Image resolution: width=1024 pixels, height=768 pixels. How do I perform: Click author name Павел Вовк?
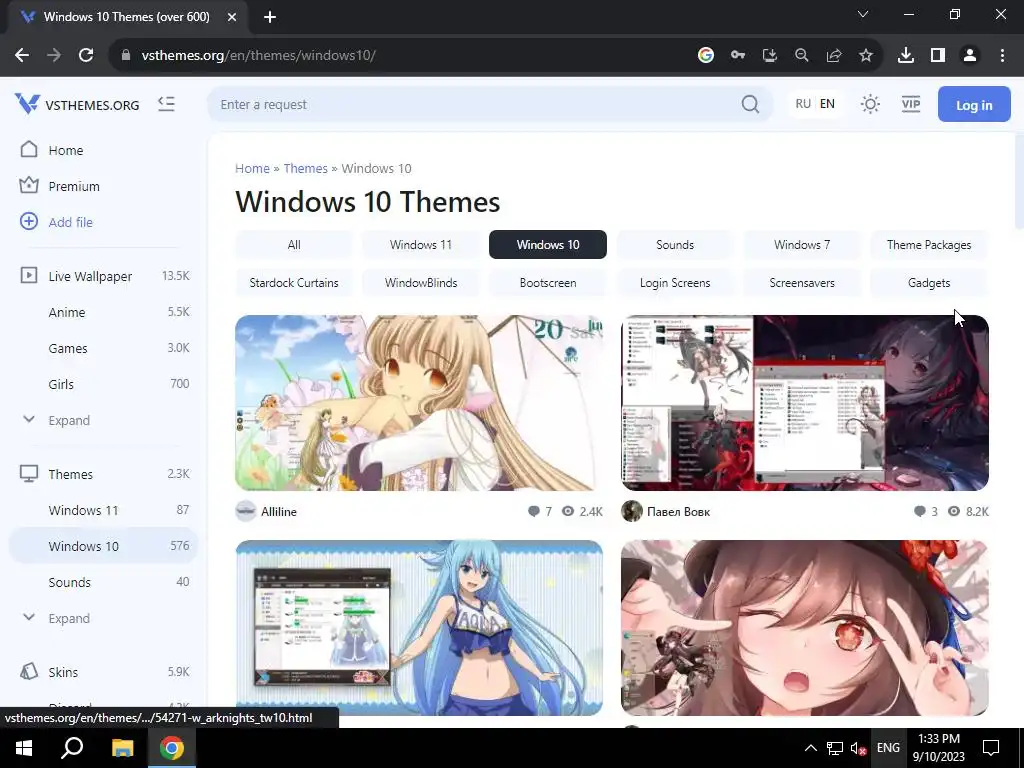pos(678,511)
